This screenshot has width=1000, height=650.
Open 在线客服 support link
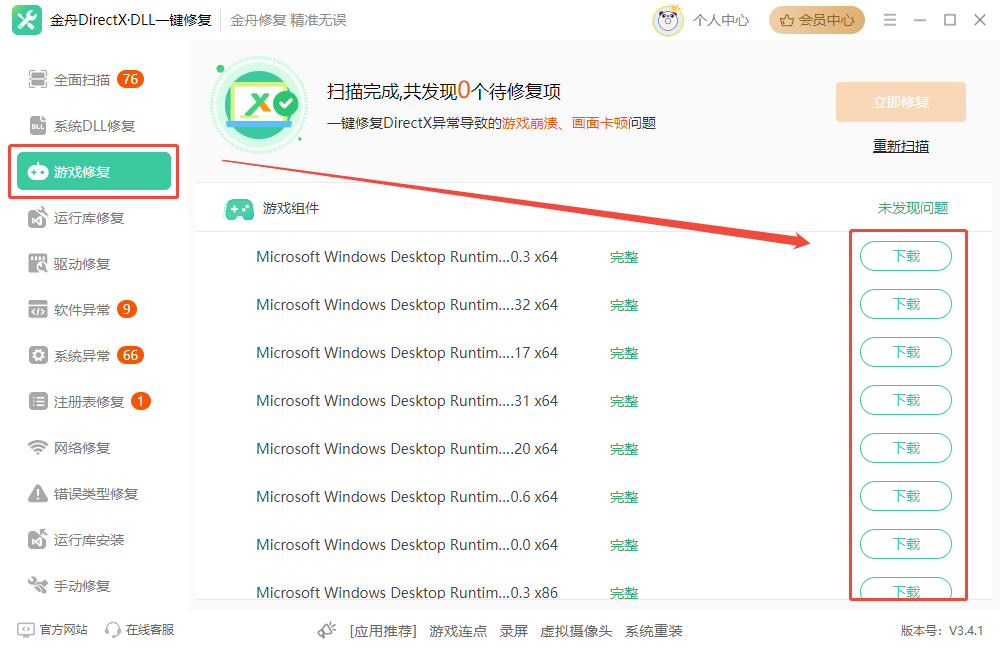click(150, 630)
